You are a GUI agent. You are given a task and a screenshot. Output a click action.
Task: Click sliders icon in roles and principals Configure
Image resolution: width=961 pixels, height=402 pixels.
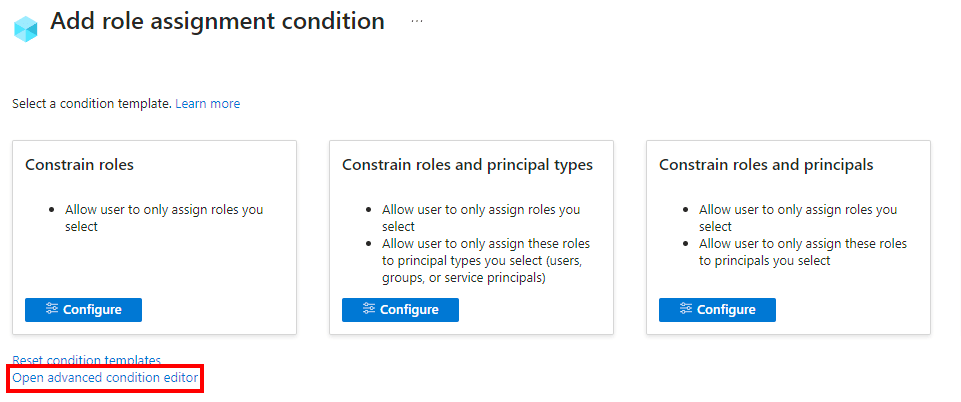pos(684,309)
